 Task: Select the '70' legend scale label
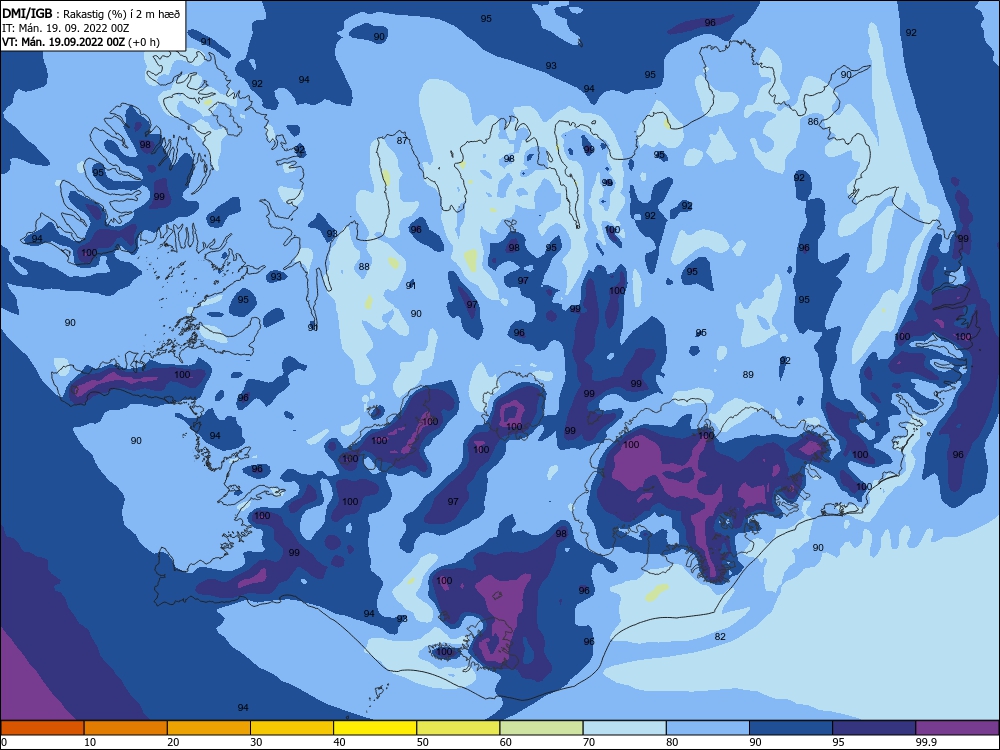click(x=589, y=742)
